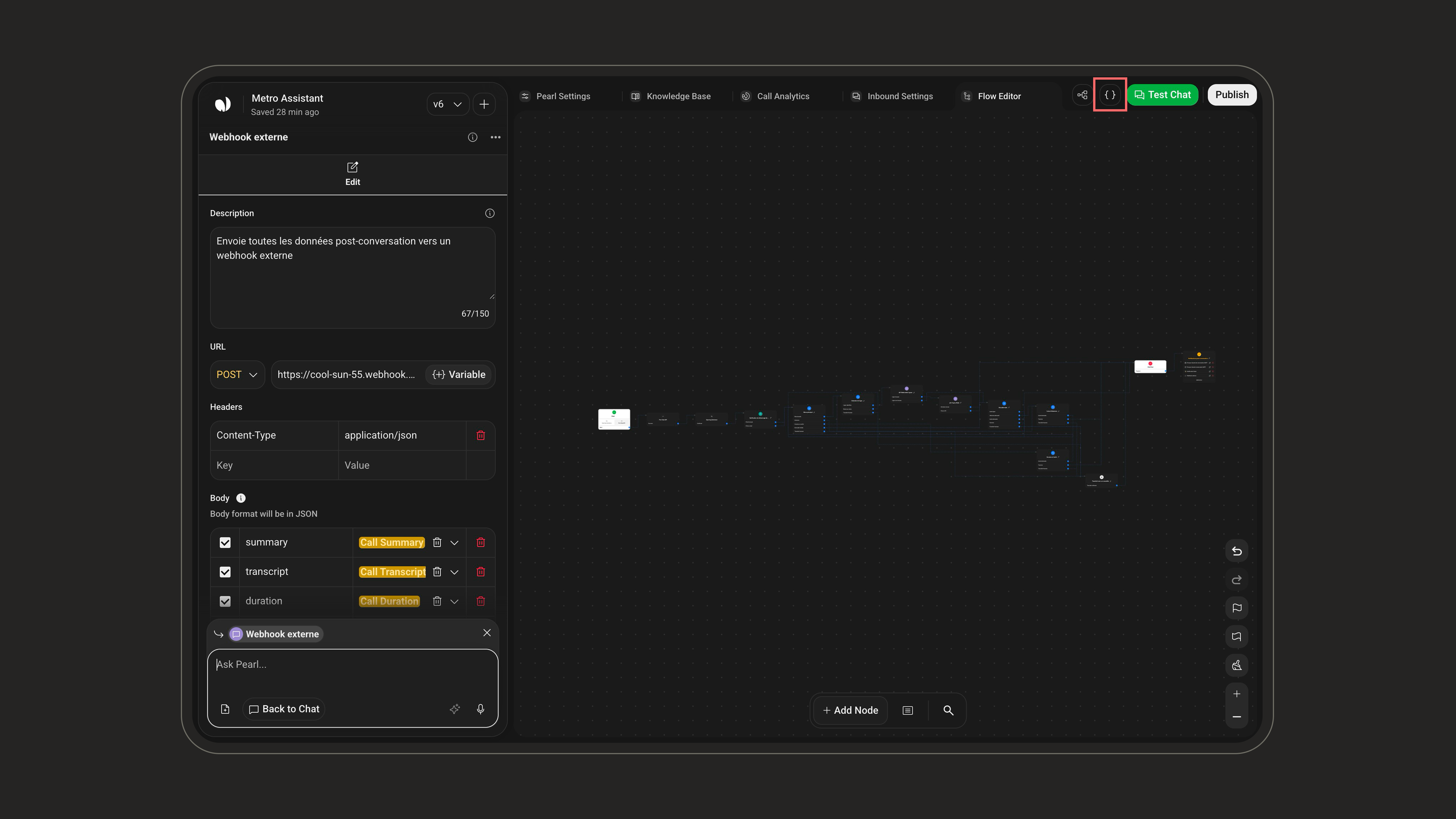
Task: Open Webhook externe info icon
Action: point(473,137)
